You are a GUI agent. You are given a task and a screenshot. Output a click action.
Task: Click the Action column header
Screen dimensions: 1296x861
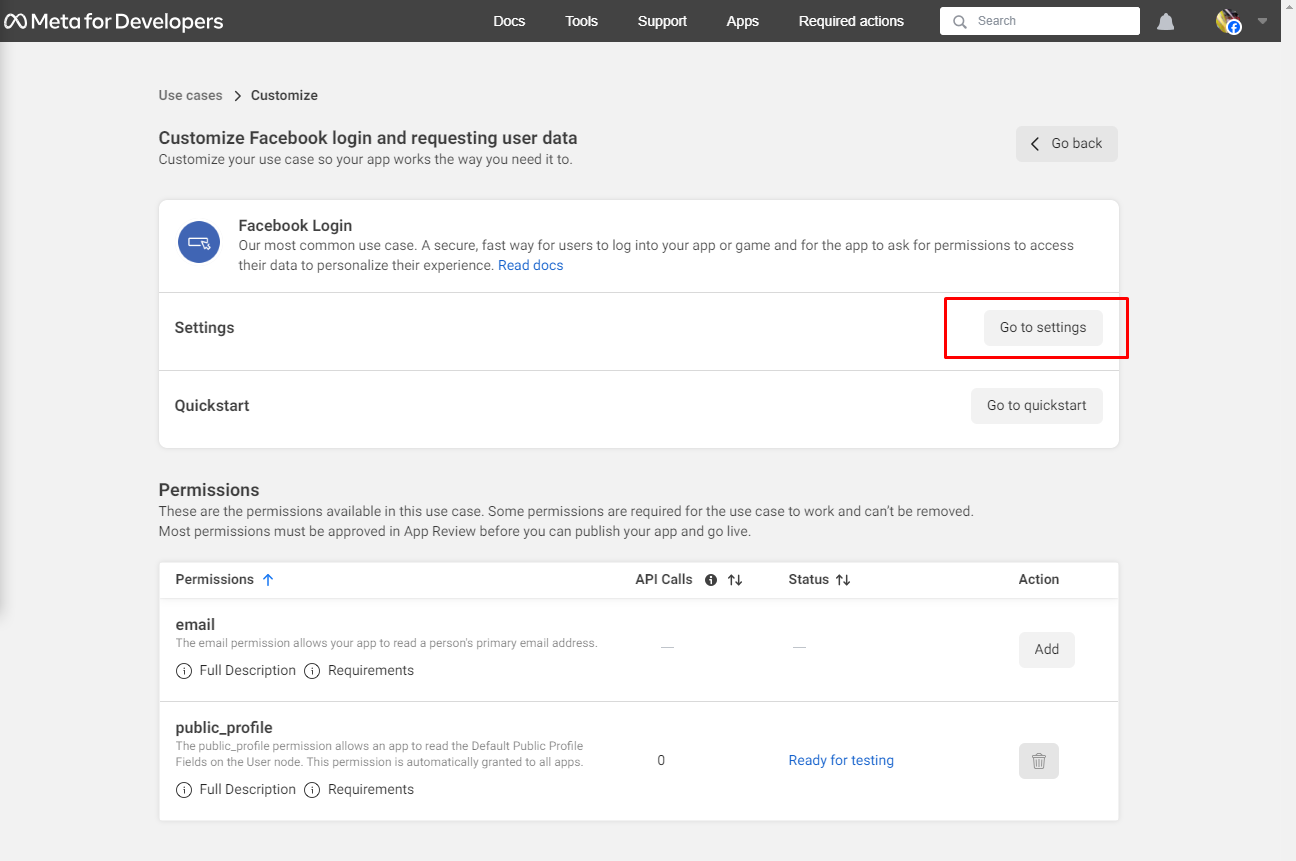coord(1039,580)
